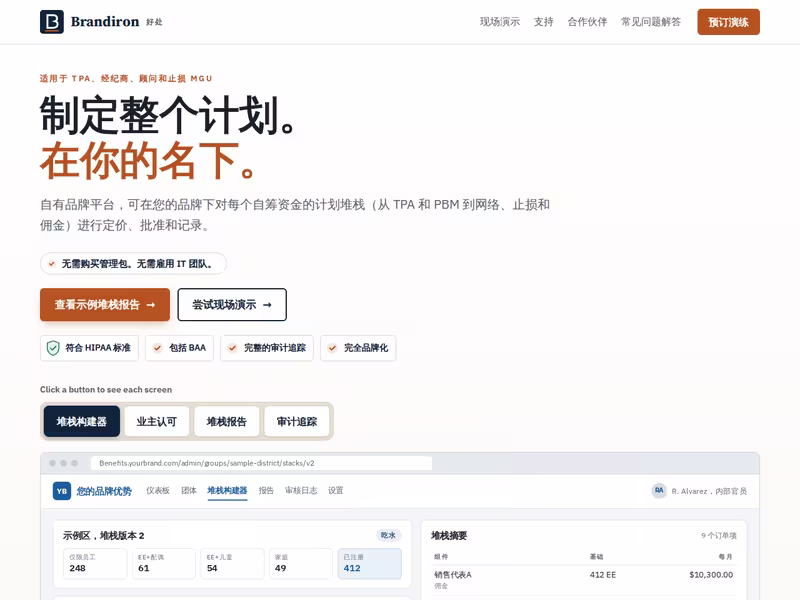Open 审核日志 in the app nav

(x=301, y=490)
